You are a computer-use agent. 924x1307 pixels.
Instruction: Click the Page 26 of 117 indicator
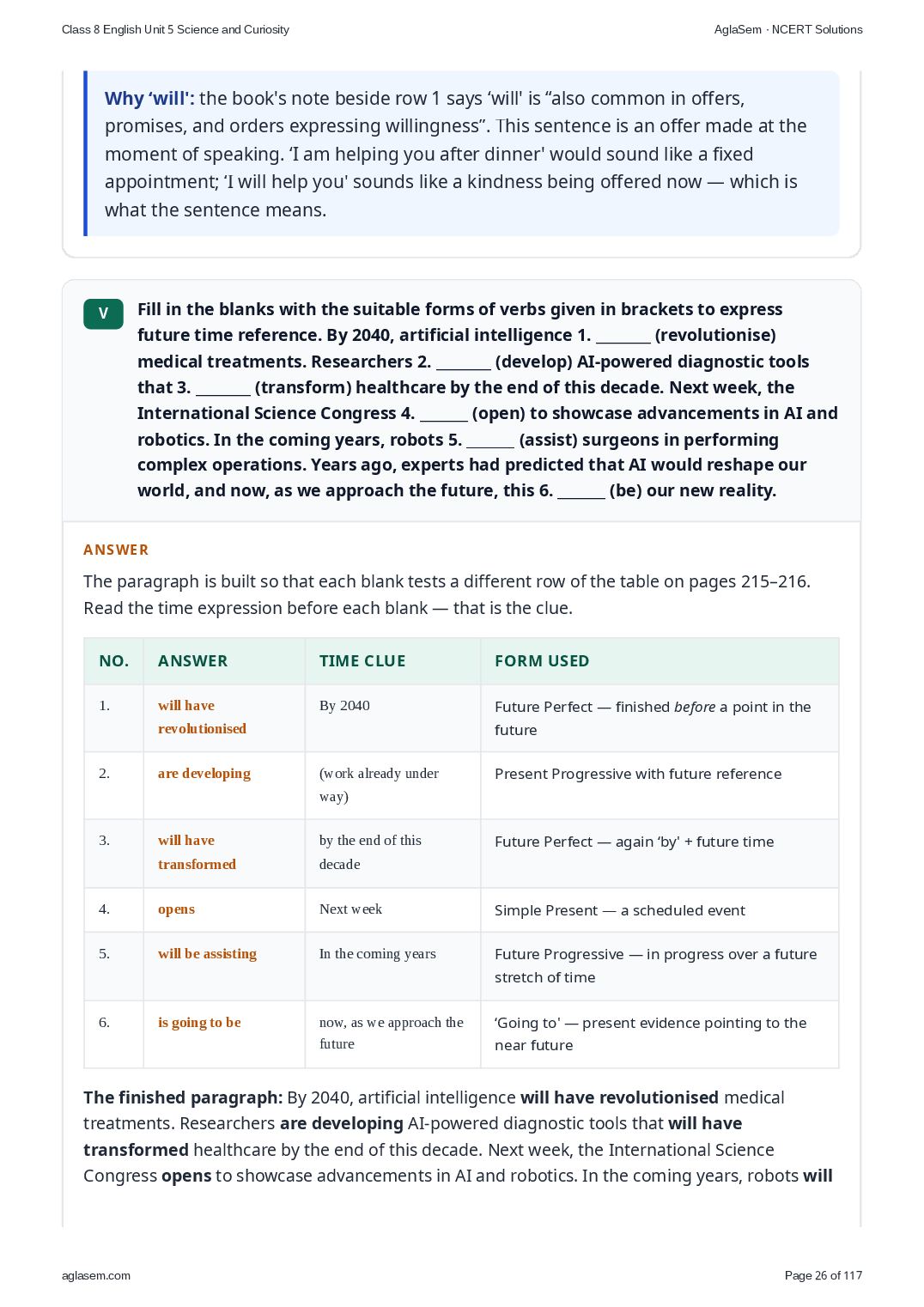(x=824, y=1275)
